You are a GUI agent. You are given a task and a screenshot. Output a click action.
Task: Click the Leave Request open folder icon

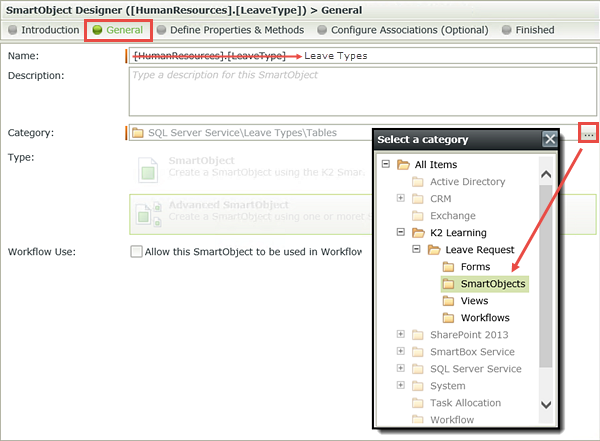pos(434,250)
